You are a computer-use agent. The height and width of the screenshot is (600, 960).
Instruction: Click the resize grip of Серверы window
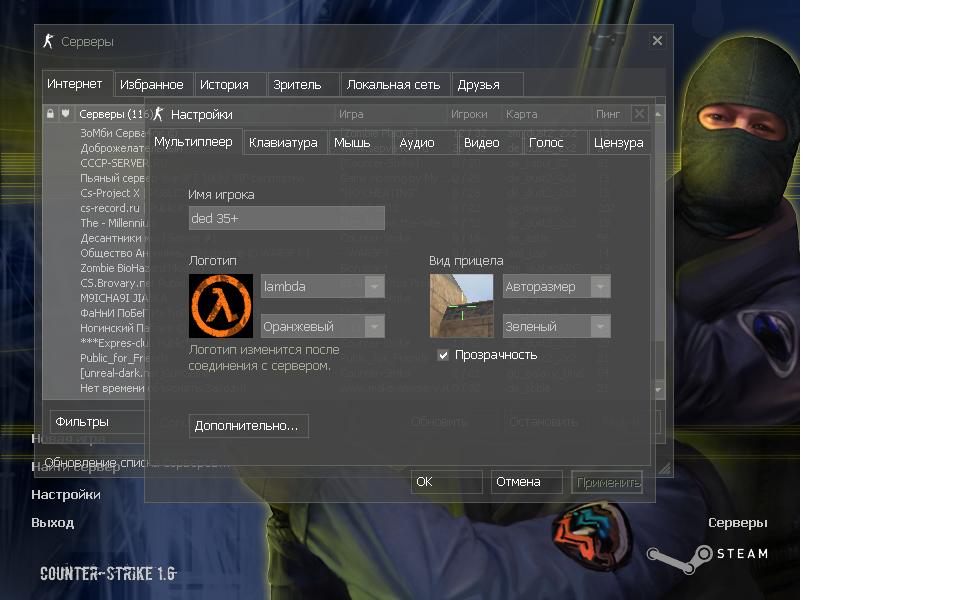click(664, 468)
